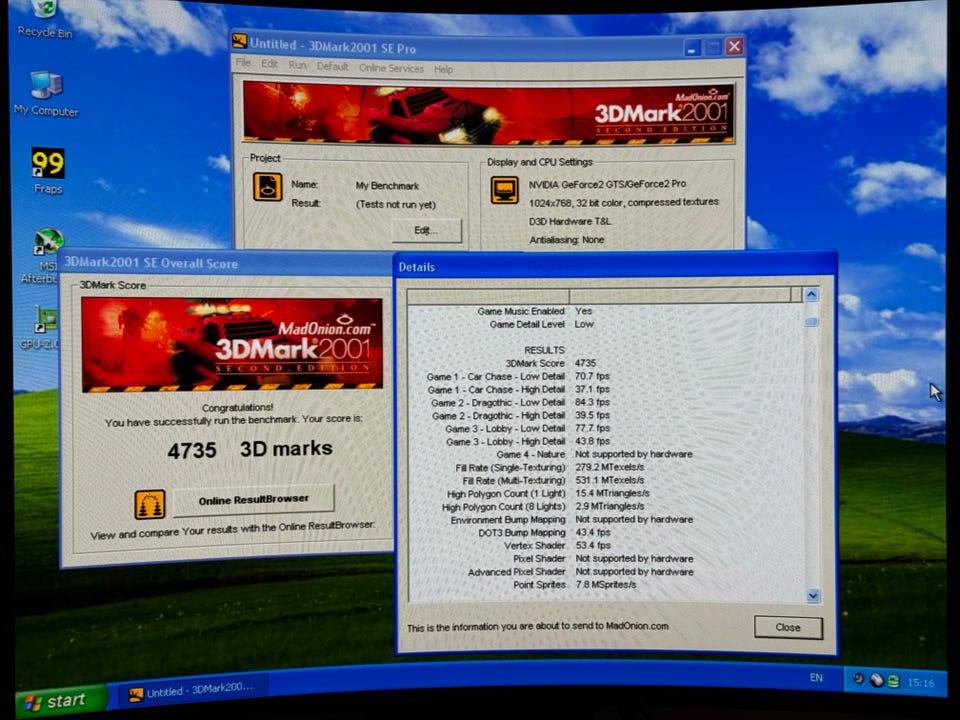Select the Fill Rate (Single-Texturing) row

click(x=606, y=467)
